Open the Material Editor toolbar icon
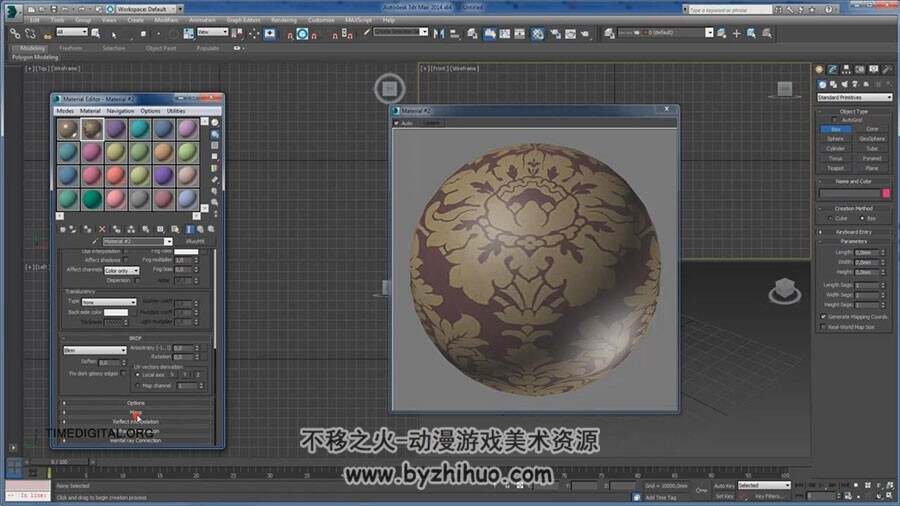The height and width of the screenshot is (506, 900). pos(537,34)
